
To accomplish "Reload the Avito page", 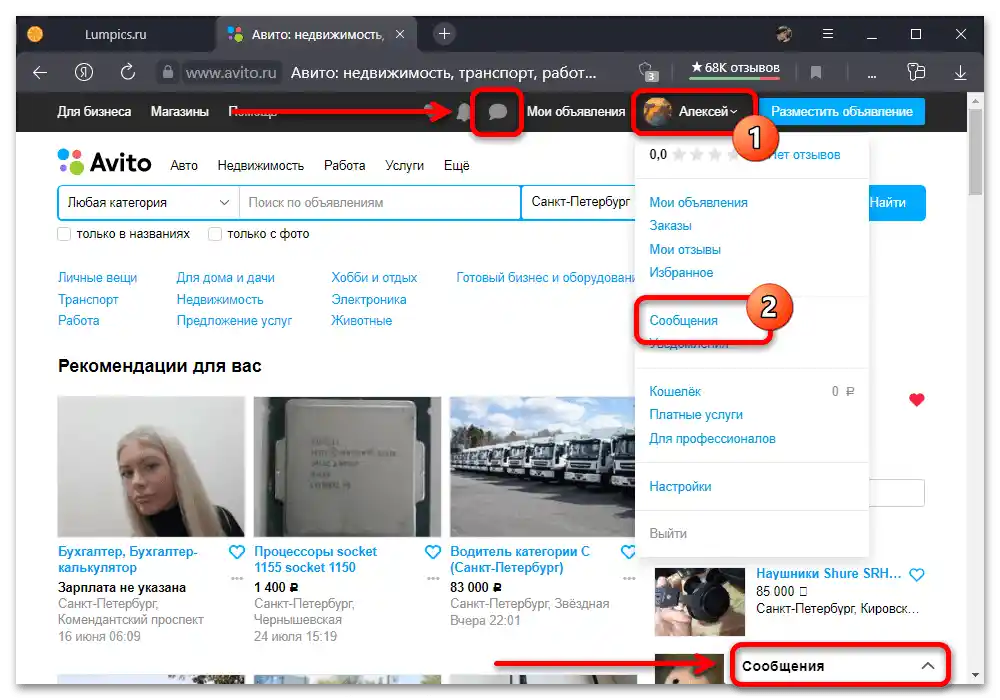I will [x=128, y=72].
